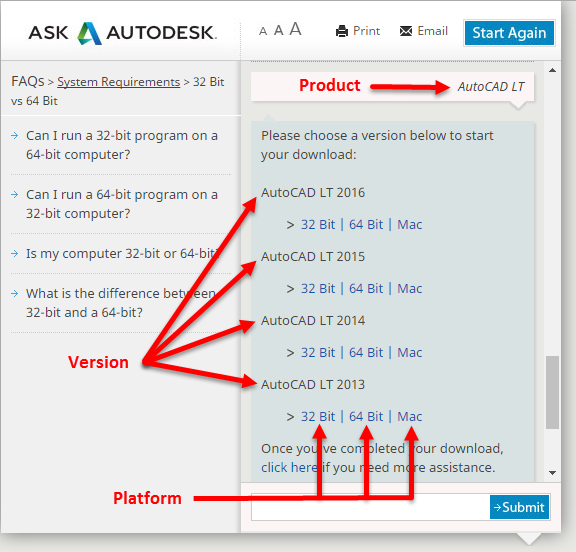Download AutoCAD LT 2014 32 Bit
Screen dimensions: 576x552
click(x=318, y=352)
